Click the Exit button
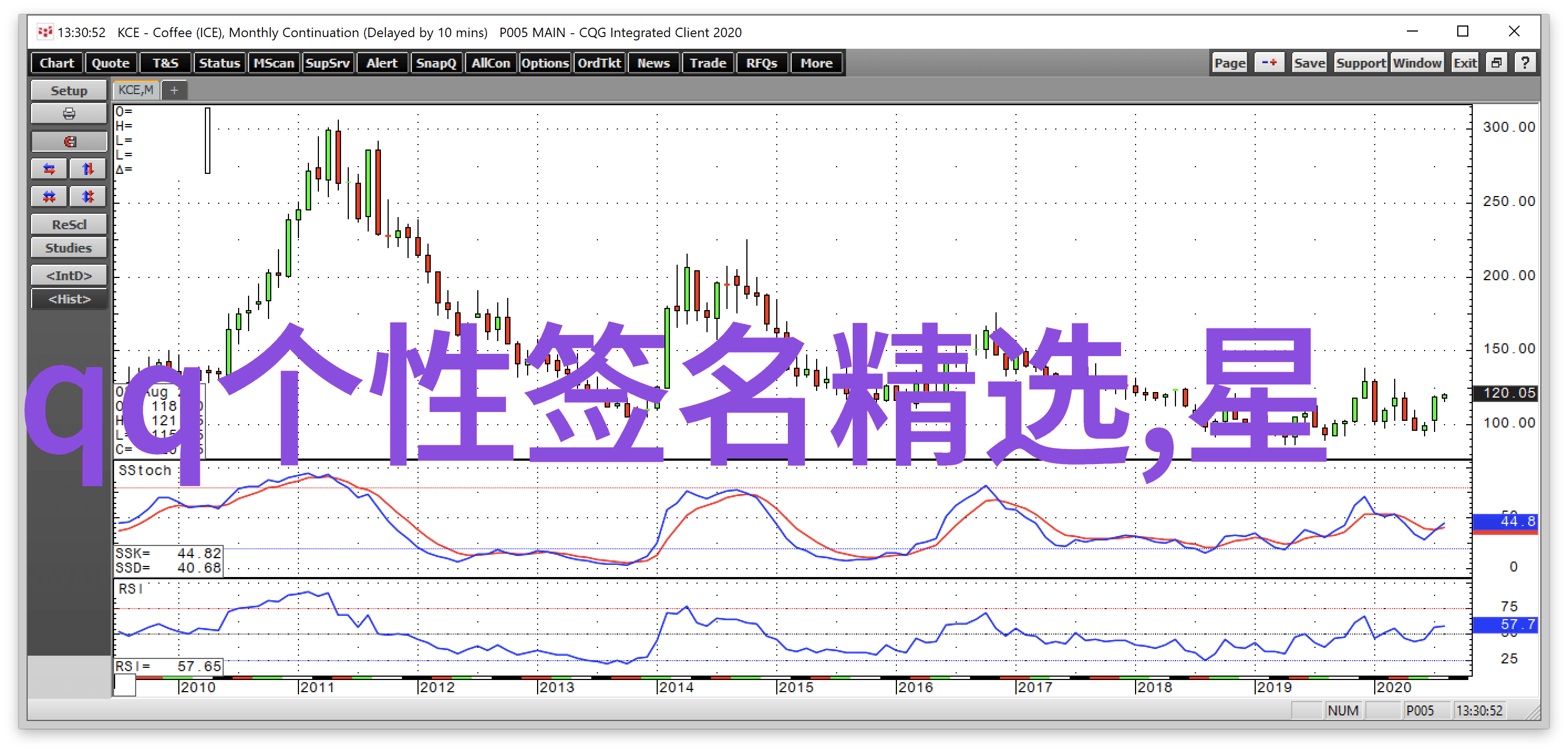1568x752 pixels. 1464,63
